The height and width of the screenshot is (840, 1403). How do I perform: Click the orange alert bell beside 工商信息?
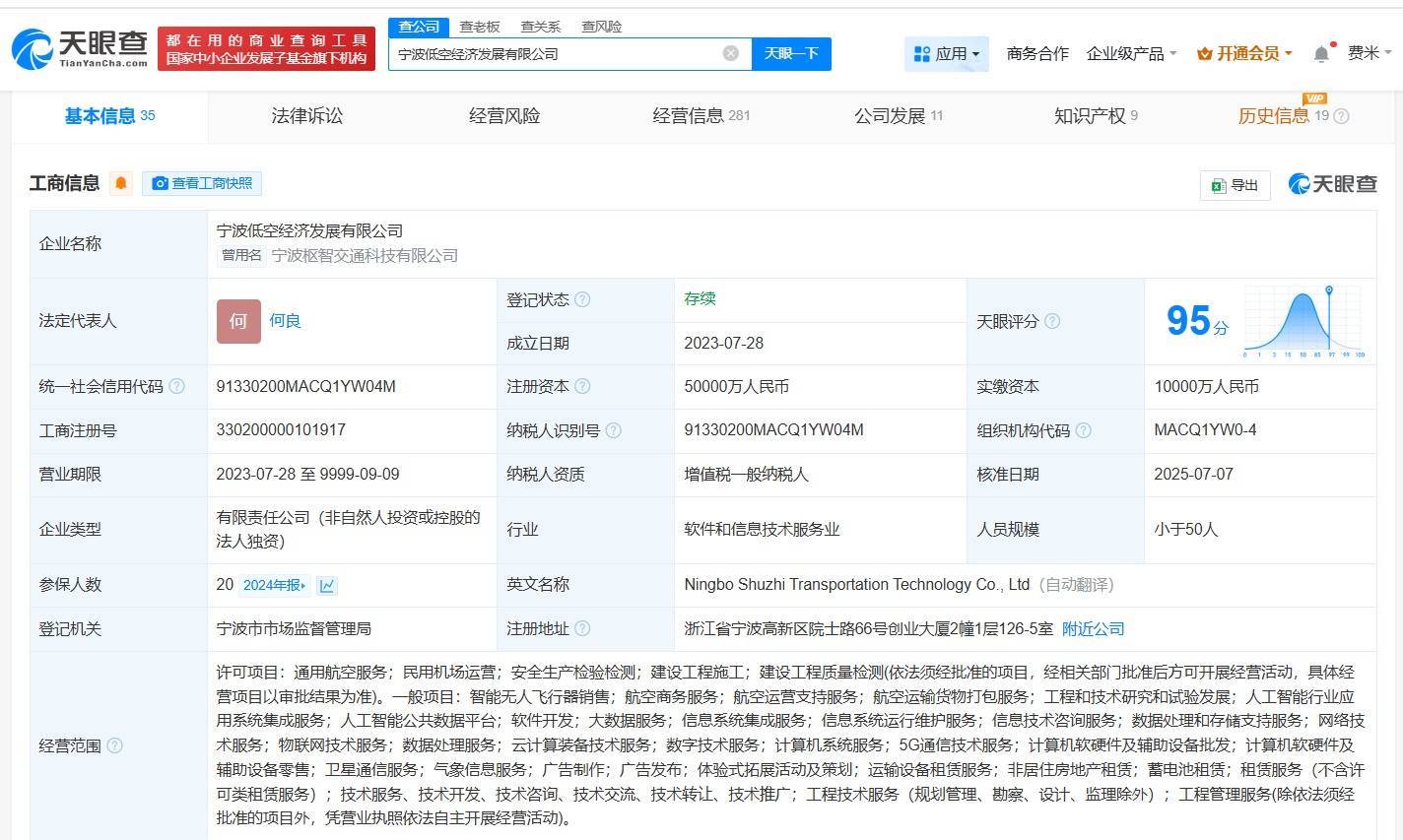121,183
